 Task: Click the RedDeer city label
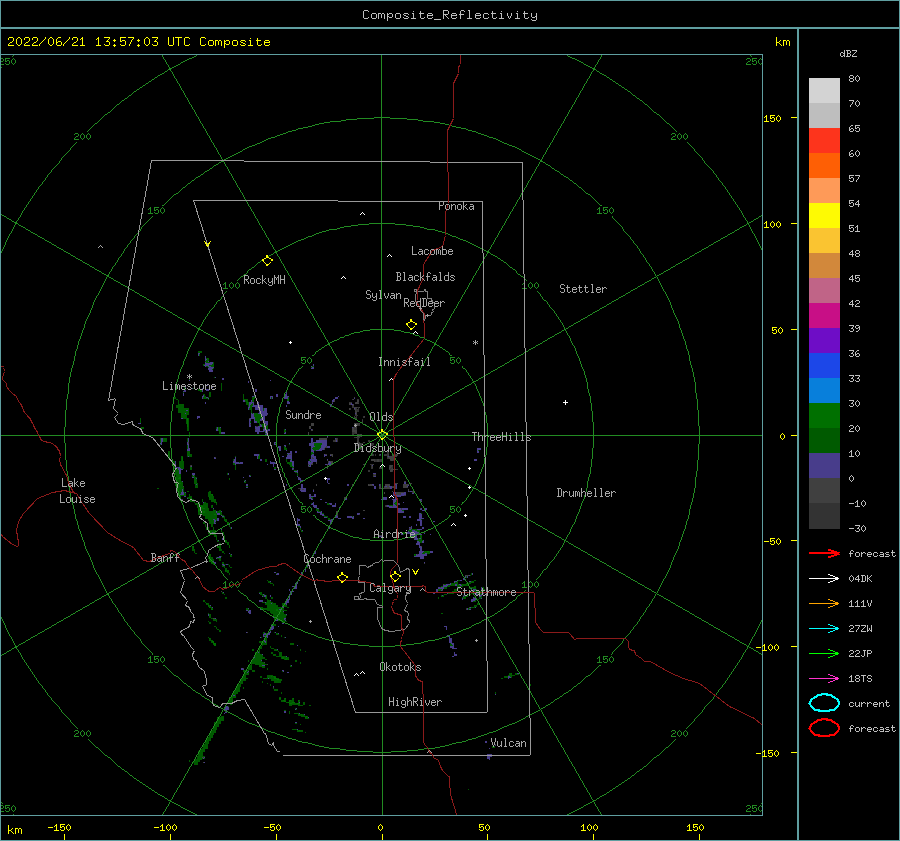(x=424, y=303)
